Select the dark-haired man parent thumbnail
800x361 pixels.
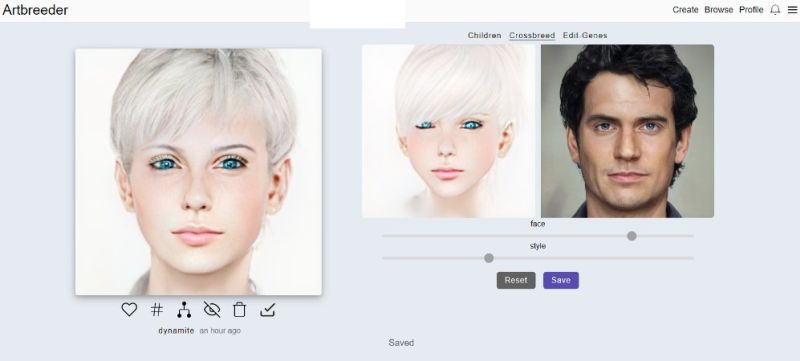coord(627,131)
